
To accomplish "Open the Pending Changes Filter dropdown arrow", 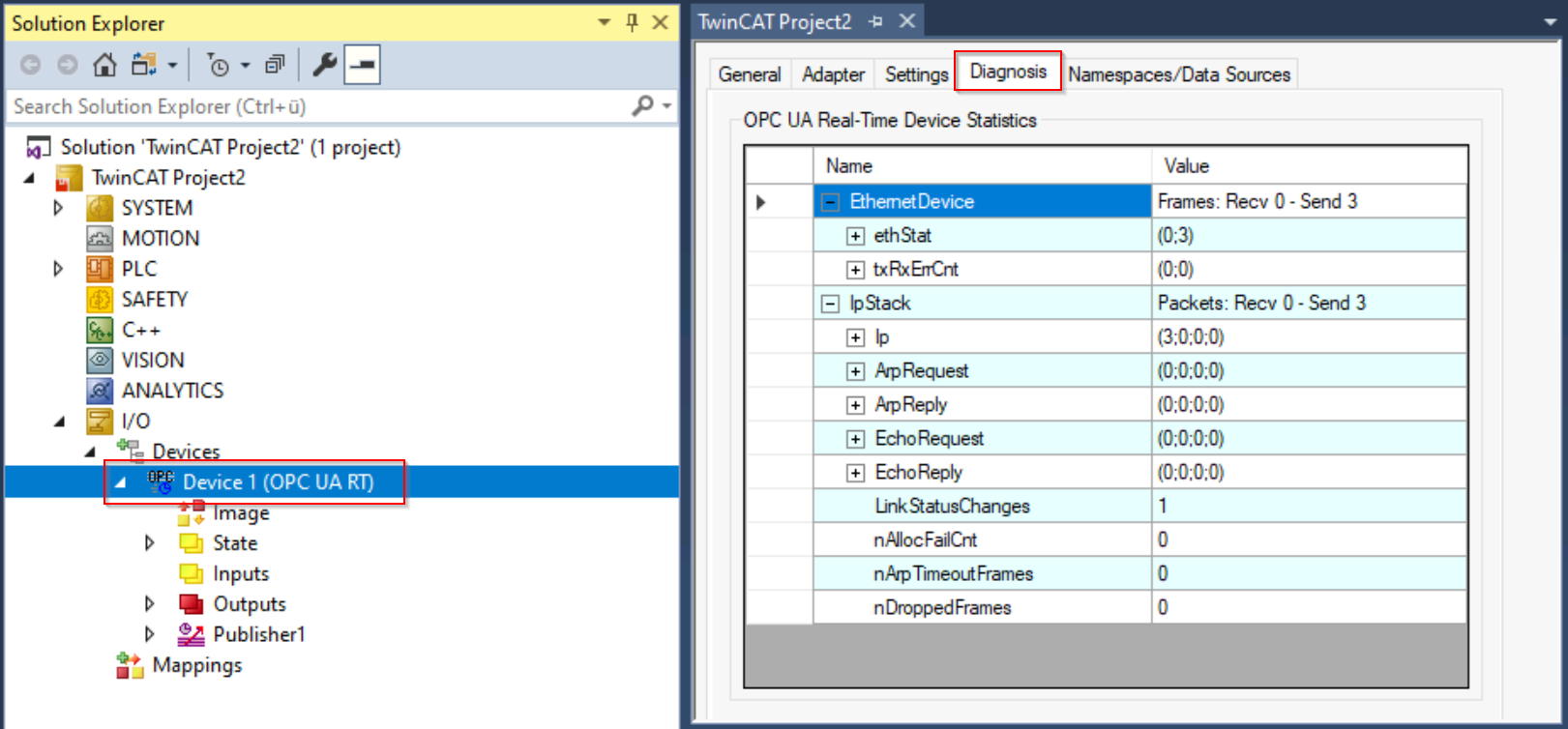I will click(x=245, y=66).
